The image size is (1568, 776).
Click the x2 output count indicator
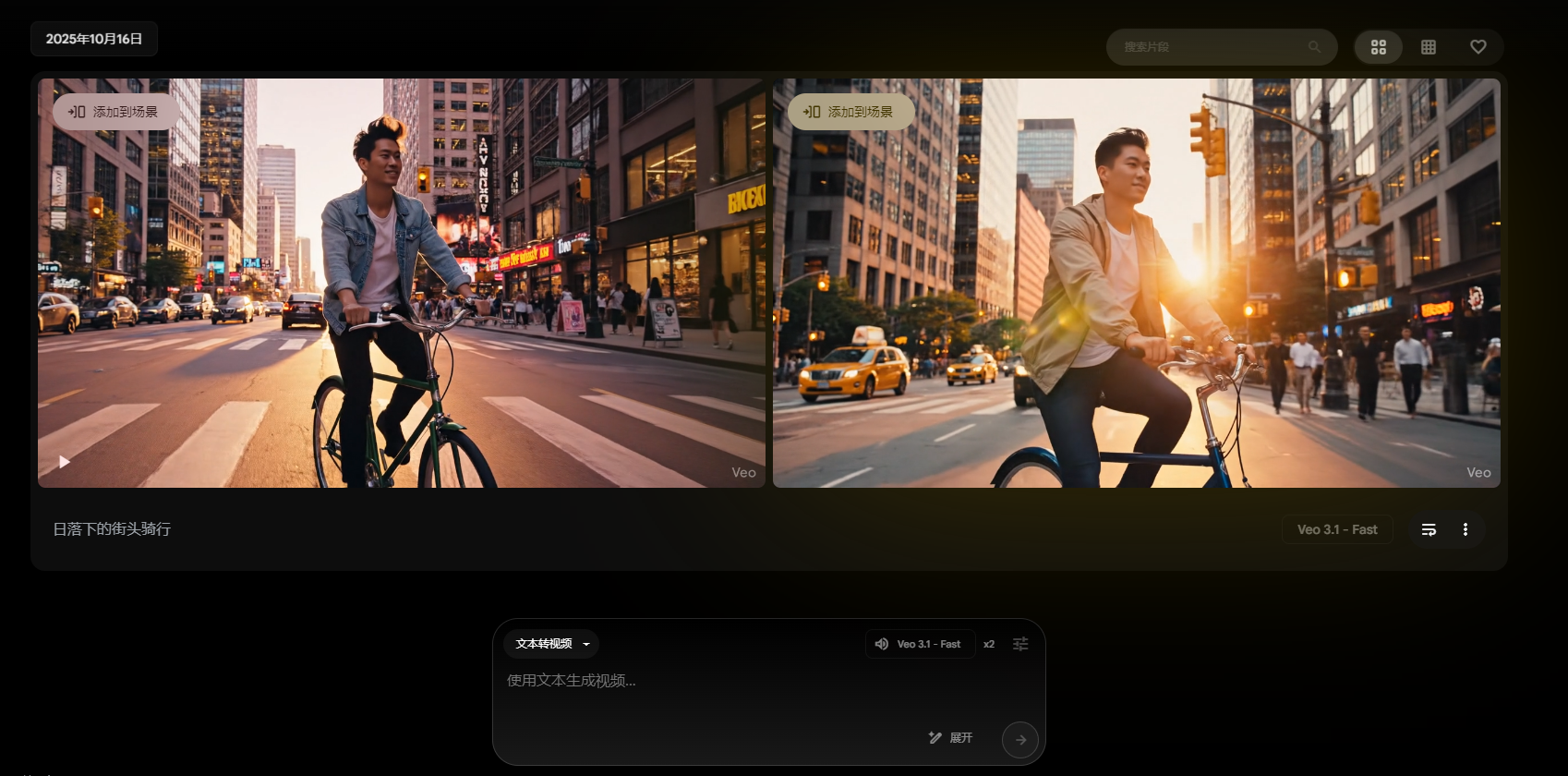(989, 644)
